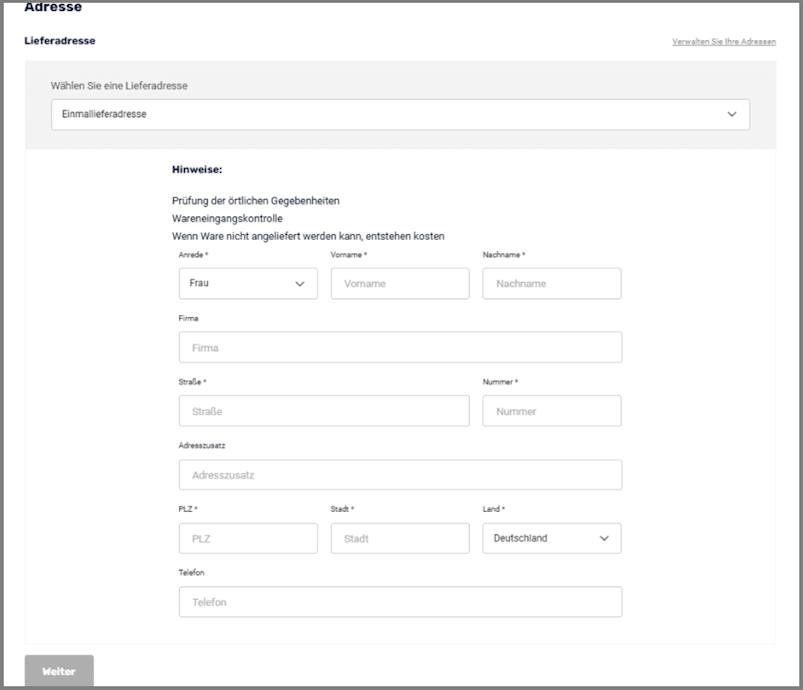Select the Firma input field
Screen dimensions: 803x690
click(x=400, y=348)
